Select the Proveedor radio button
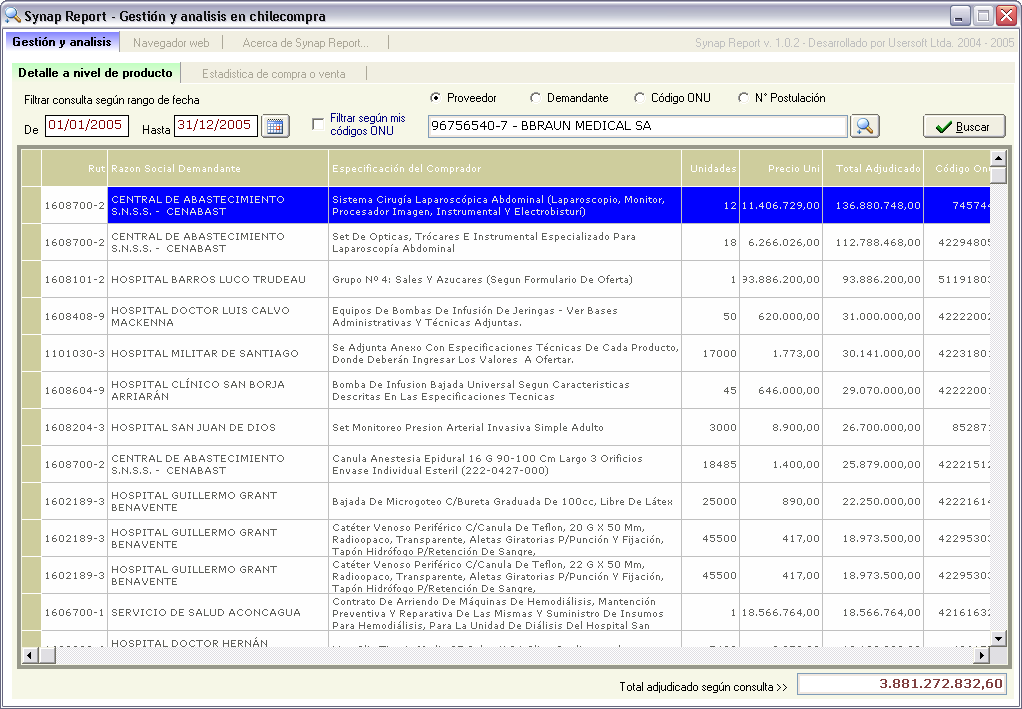The width and height of the screenshot is (1022, 709). [x=435, y=98]
